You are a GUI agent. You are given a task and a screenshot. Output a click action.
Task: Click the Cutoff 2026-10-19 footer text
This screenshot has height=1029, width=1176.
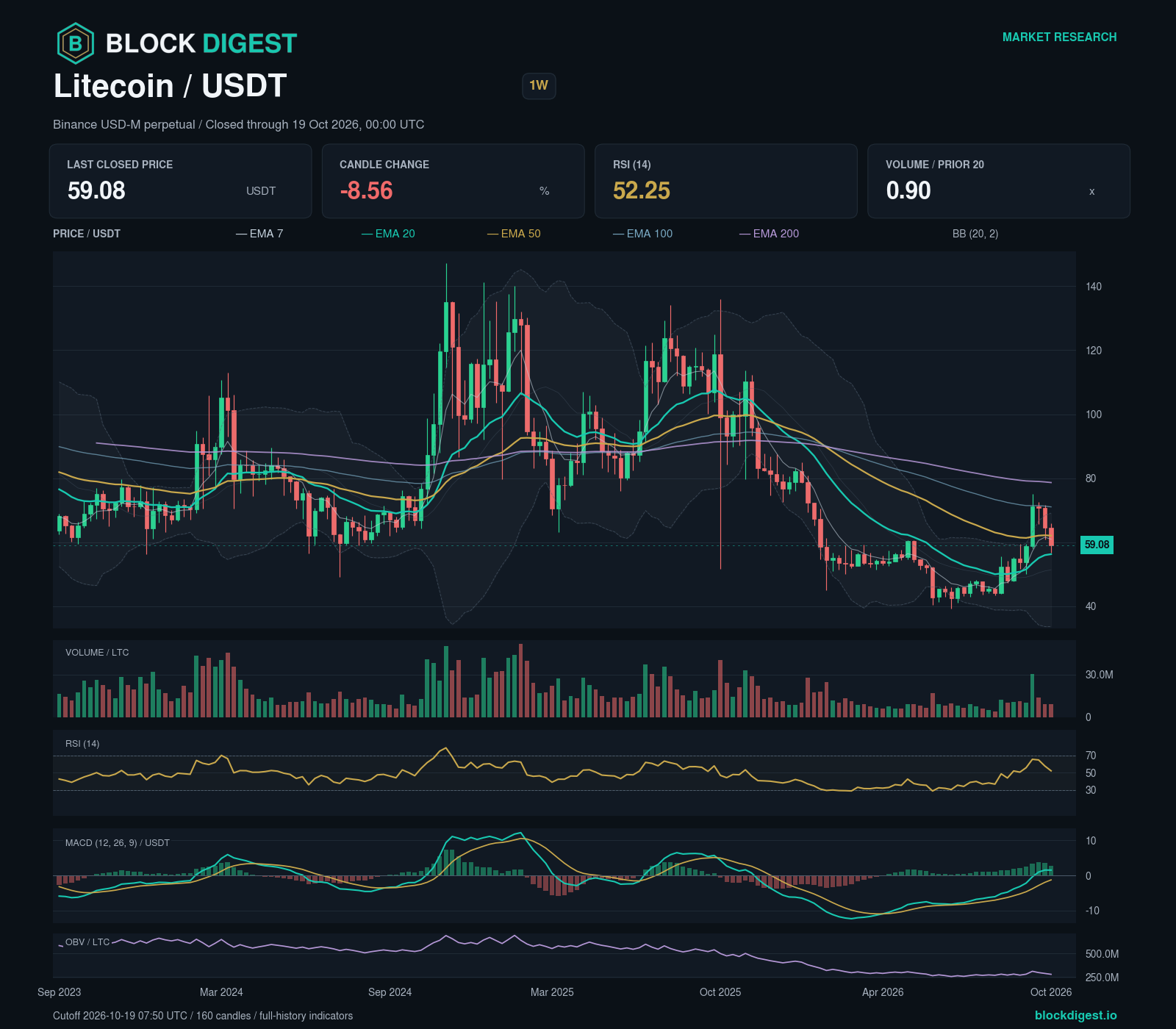(203, 1016)
